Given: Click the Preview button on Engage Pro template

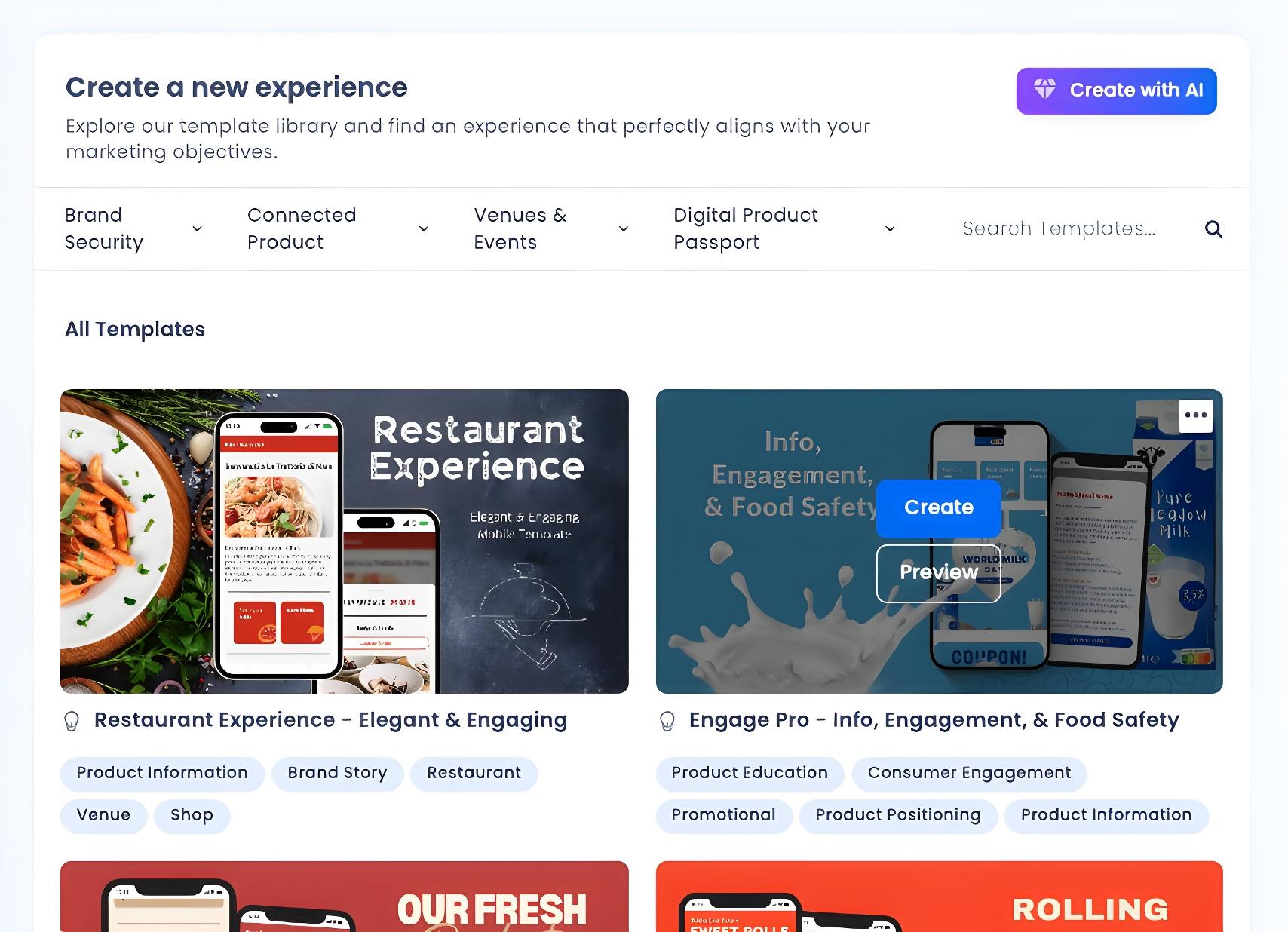Looking at the screenshot, I should pyautogui.click(x=939, y=572).
